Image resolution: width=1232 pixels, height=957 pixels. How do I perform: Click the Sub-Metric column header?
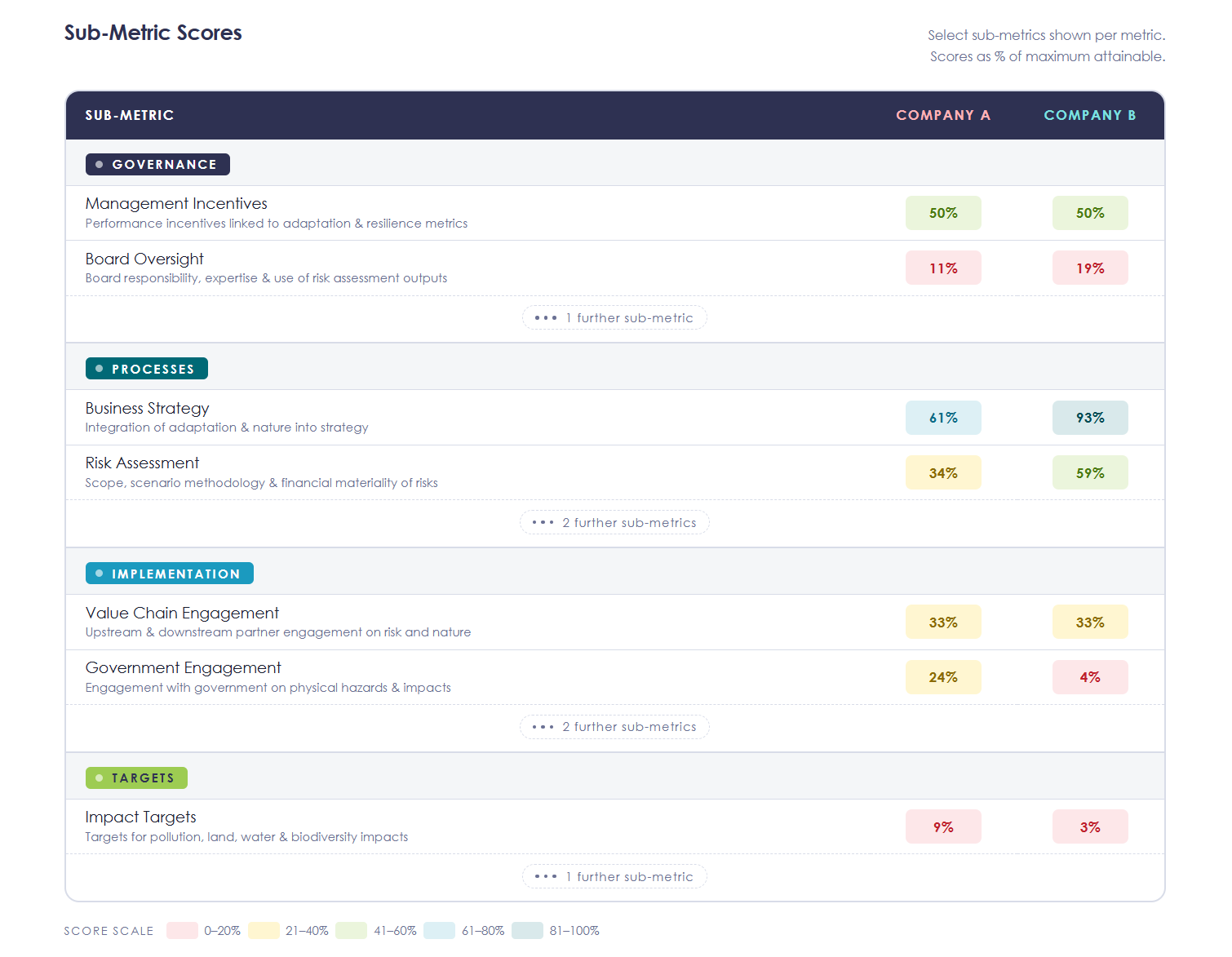[x=130, y=116]
